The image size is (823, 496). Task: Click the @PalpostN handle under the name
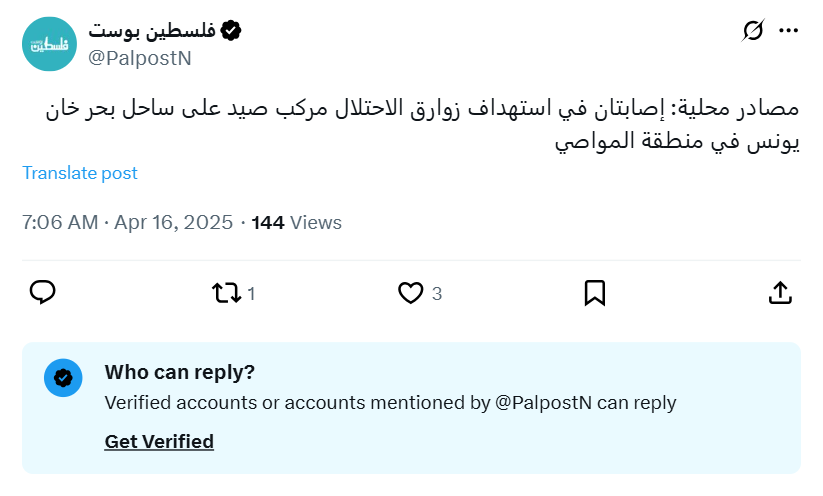coord(140,58)
